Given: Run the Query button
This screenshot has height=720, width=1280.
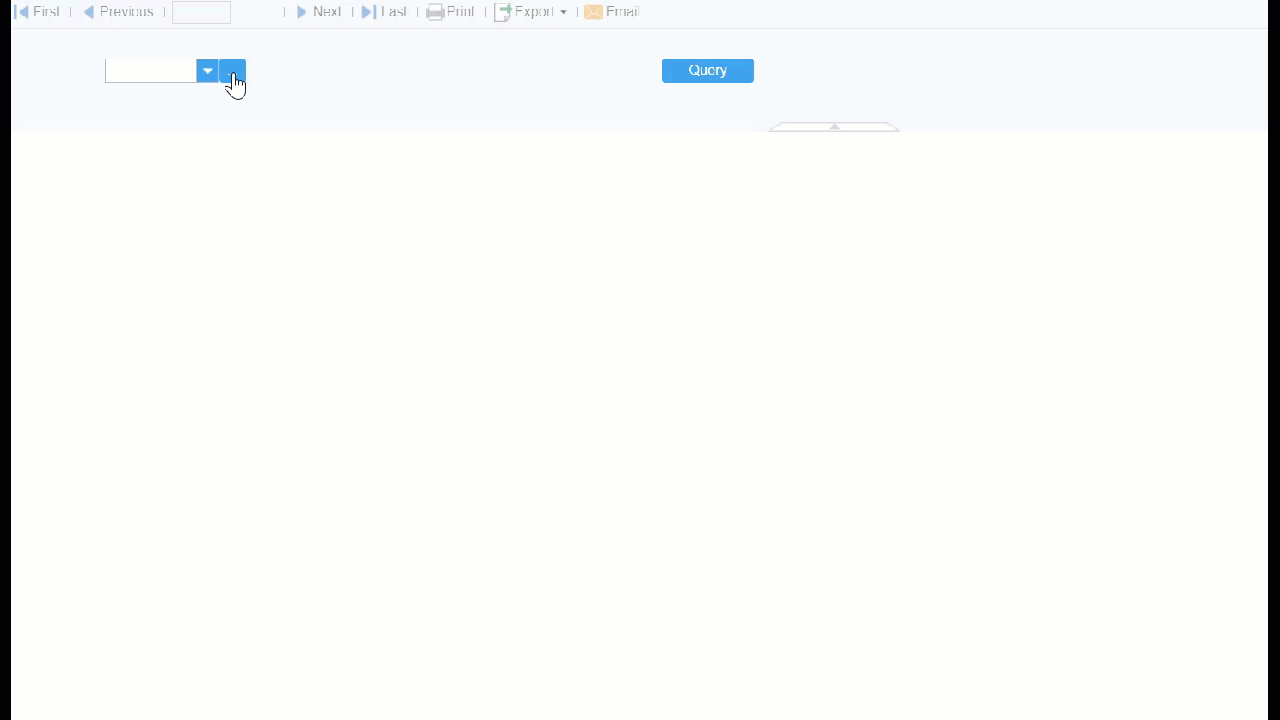Looking at the screenshot, I should click(x=708, y=70).
